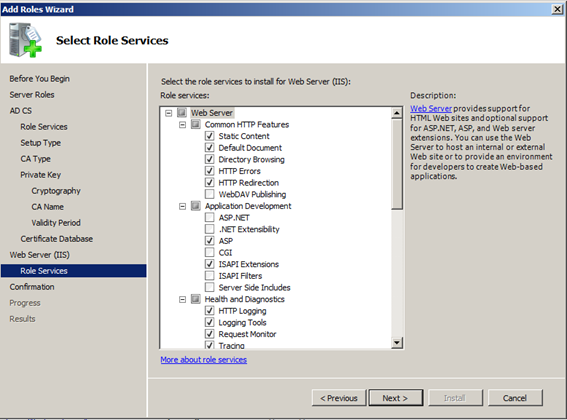This screenshot has width=567, height=420.
Task: Open the Server Roles step in sidebar
Action: [32, 95]
